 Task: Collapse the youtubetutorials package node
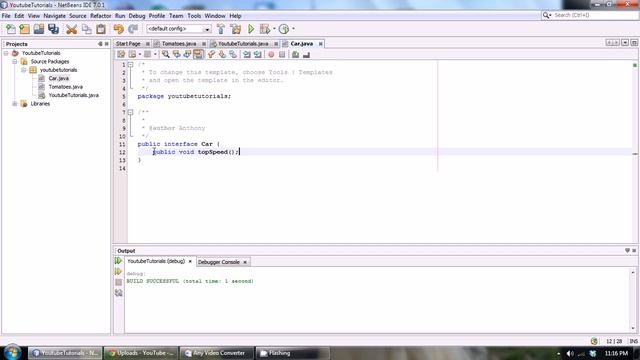pyautogui.click(x=24, y=70)
